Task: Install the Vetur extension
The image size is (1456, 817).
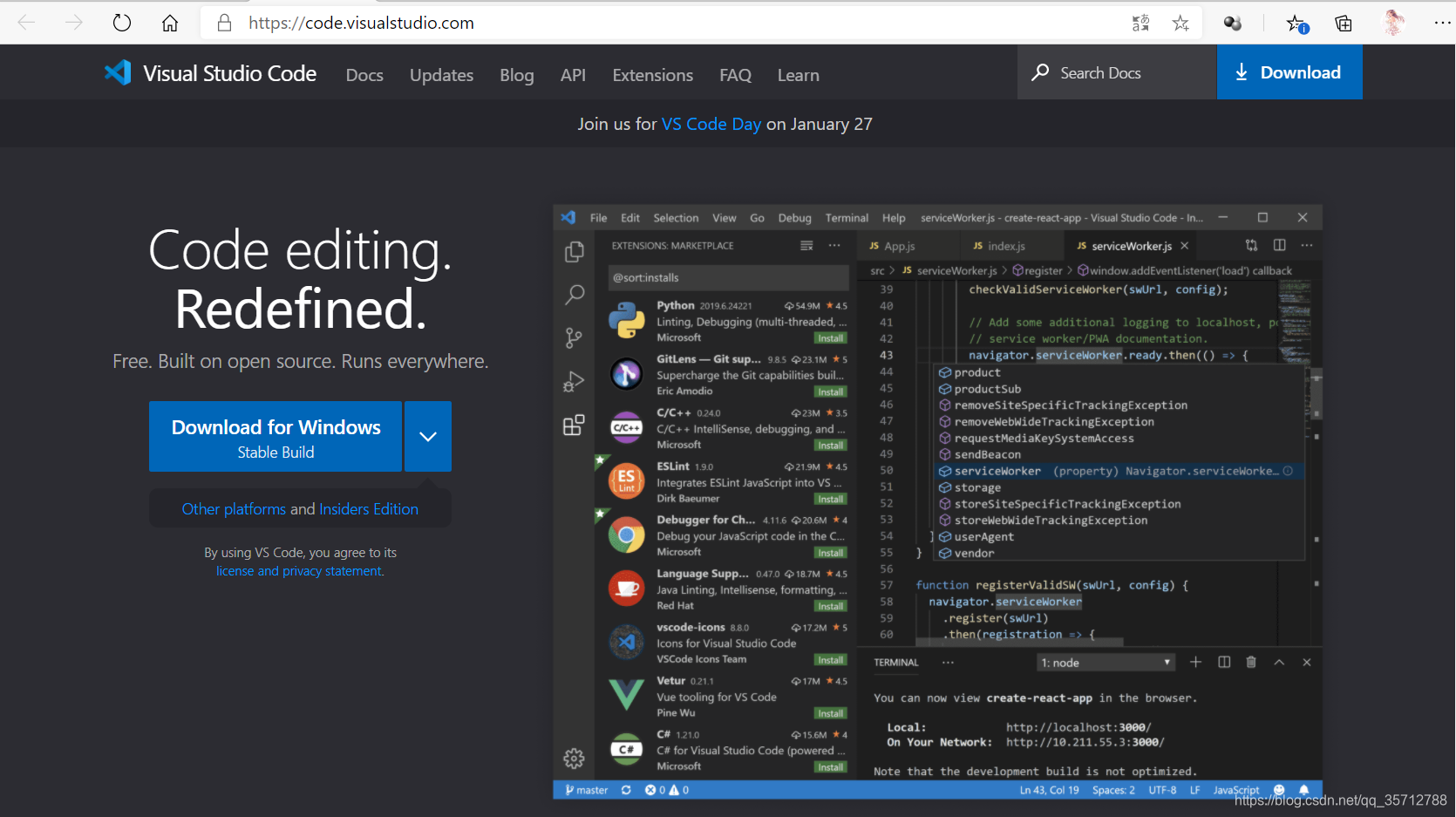Action: coord(830,714)
